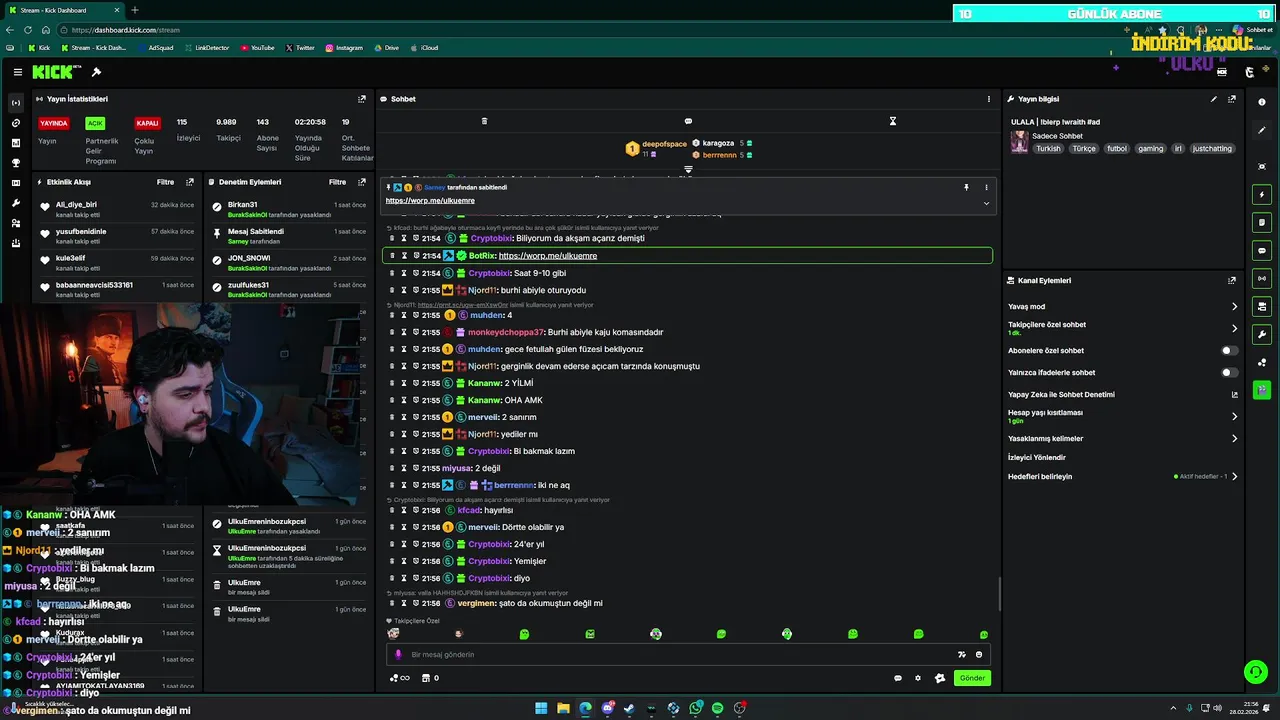The image size is (1280, 720).
Task: Select the Stream broadcast icon in left sidebar
Action: click(15, 103)
